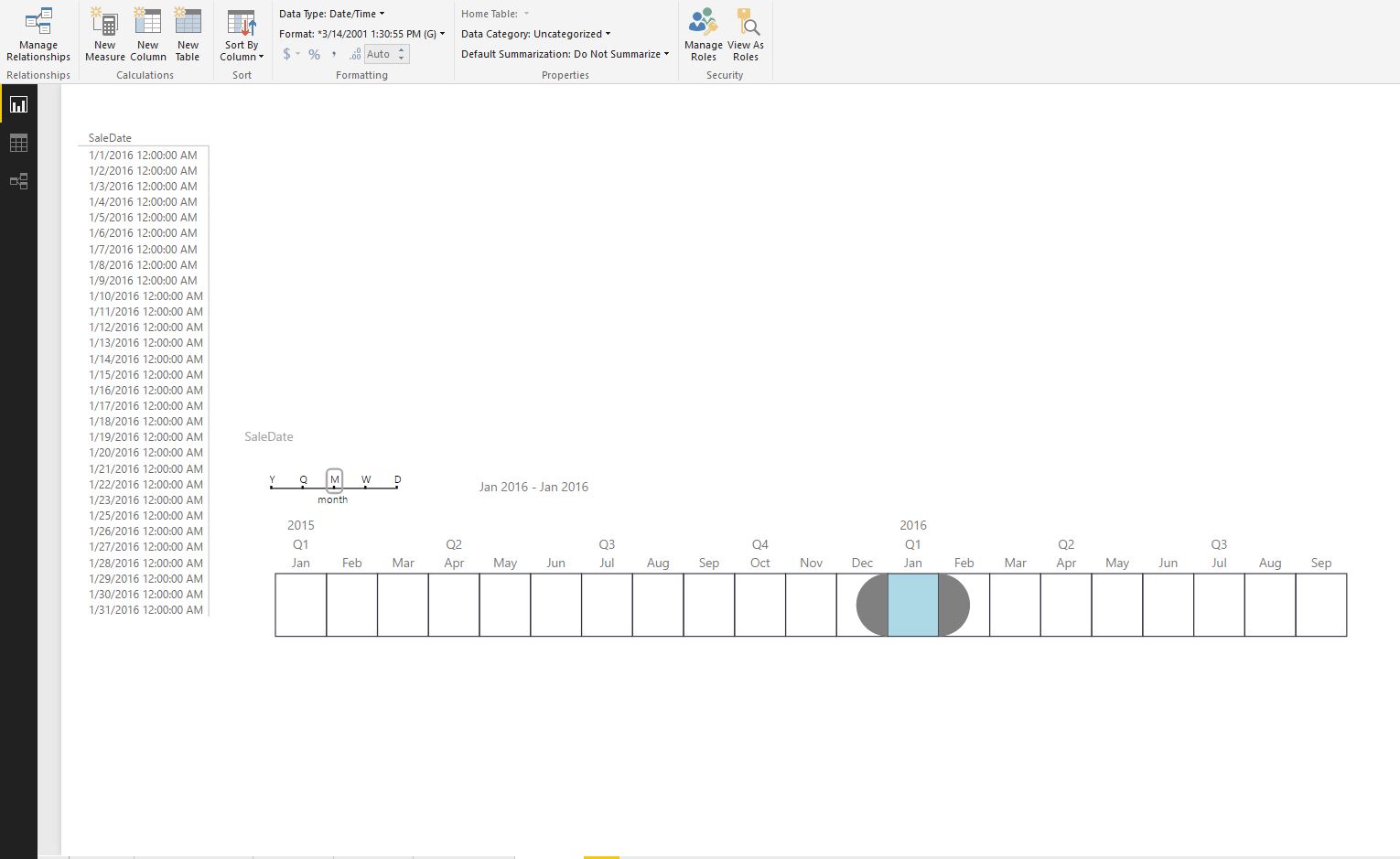The image size is (1400, 859).
Task: Click the left gray handle of timeline selection
Action: [872, 605]
